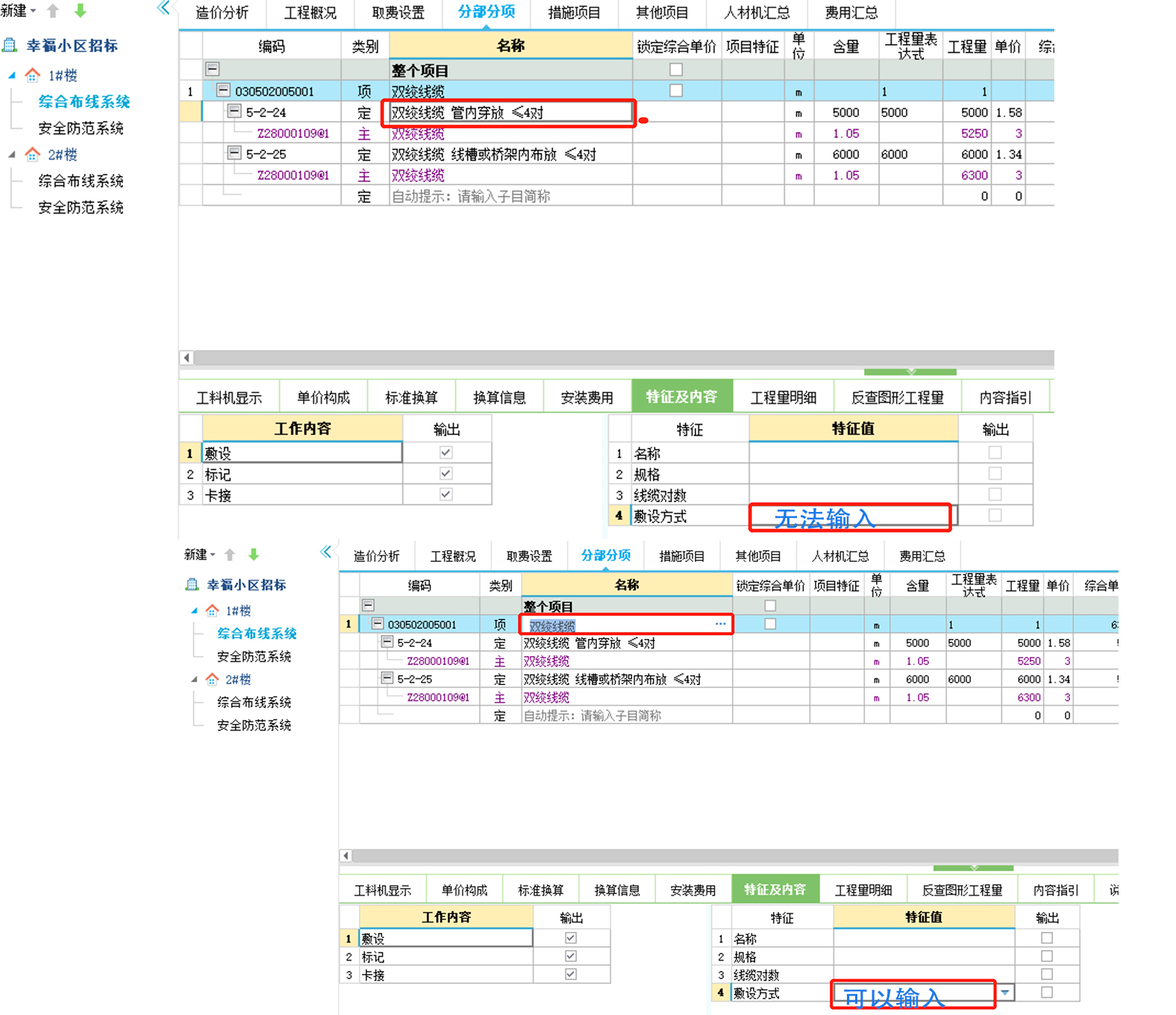Viewport: 1176px width, 1015px height.
Task: Select highlighted 综合布线系统 in lower tree
Action: click(257, 634)
